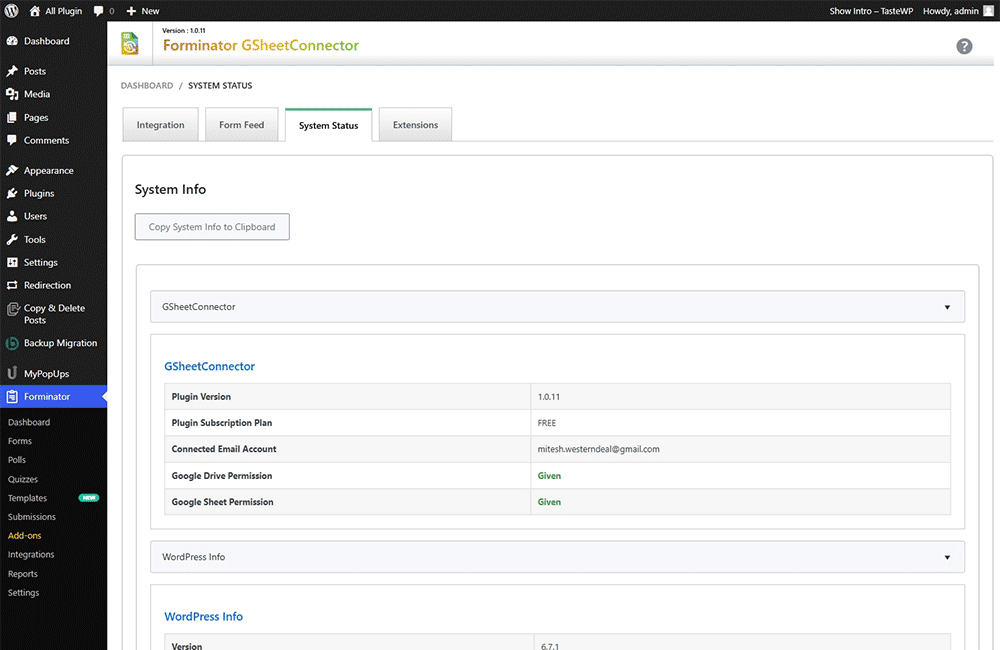Click the SYSTEM STATUS breadcrumb text
This screenshot has height=650, width=1000.
220,85
